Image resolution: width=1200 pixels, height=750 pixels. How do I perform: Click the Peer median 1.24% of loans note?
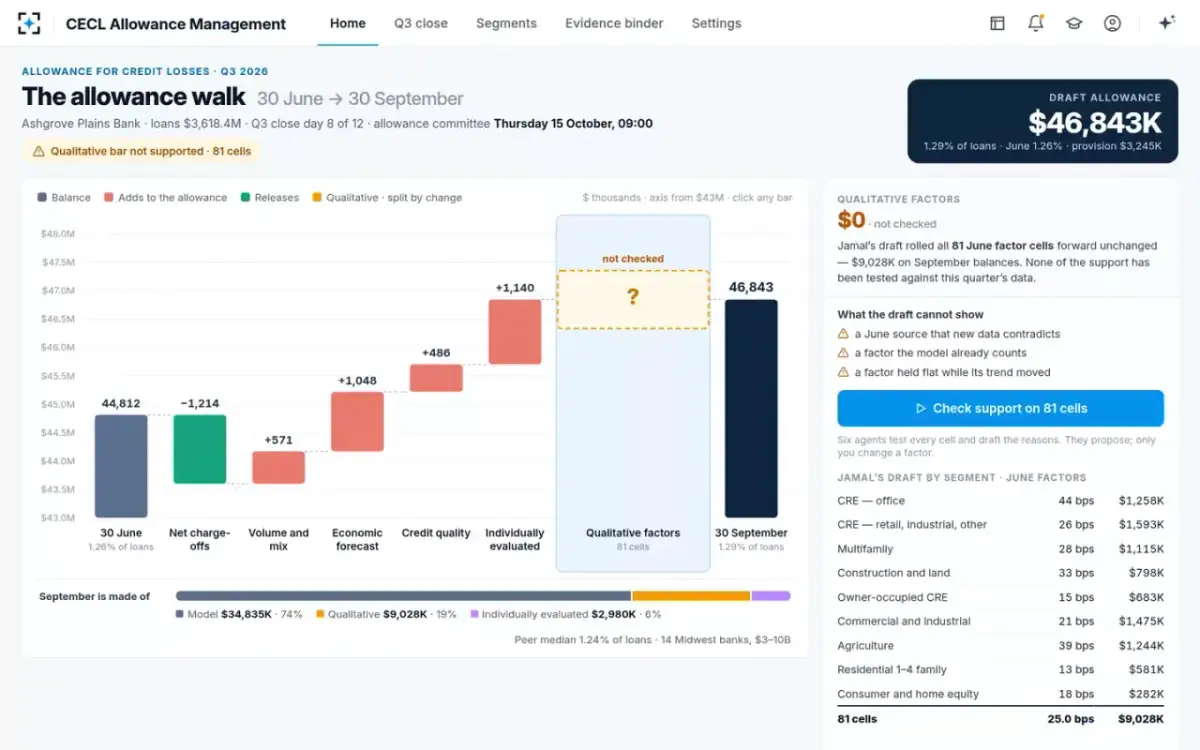coord(653,639)
